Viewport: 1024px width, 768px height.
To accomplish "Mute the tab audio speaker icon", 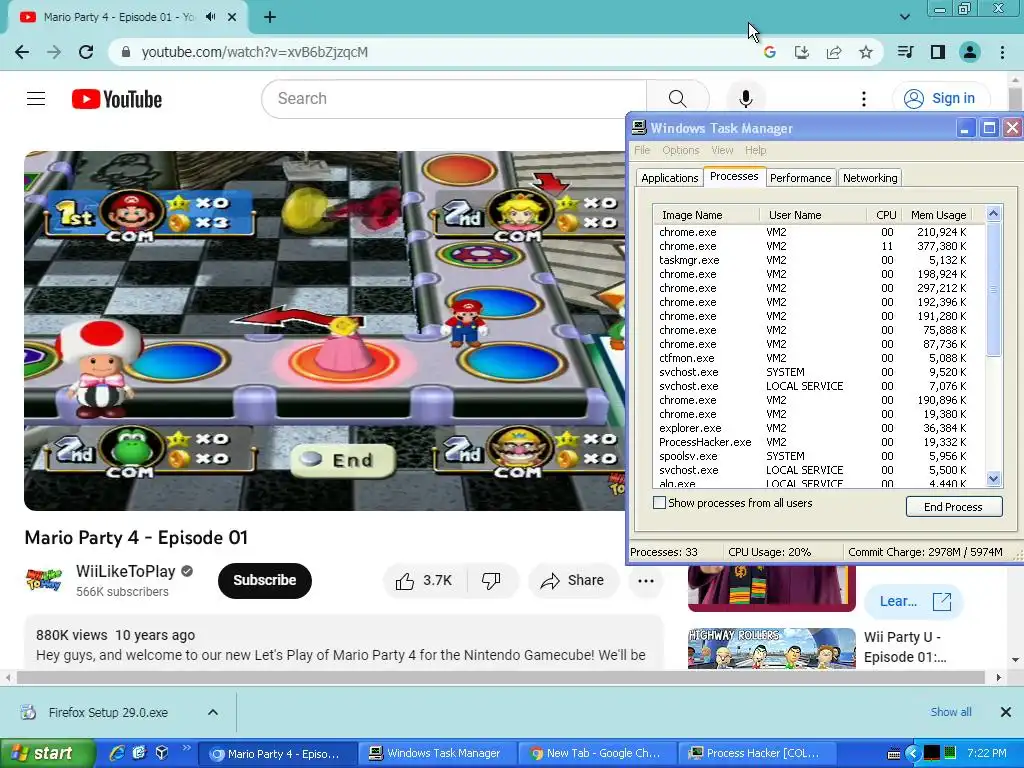I will coord(210,17).
